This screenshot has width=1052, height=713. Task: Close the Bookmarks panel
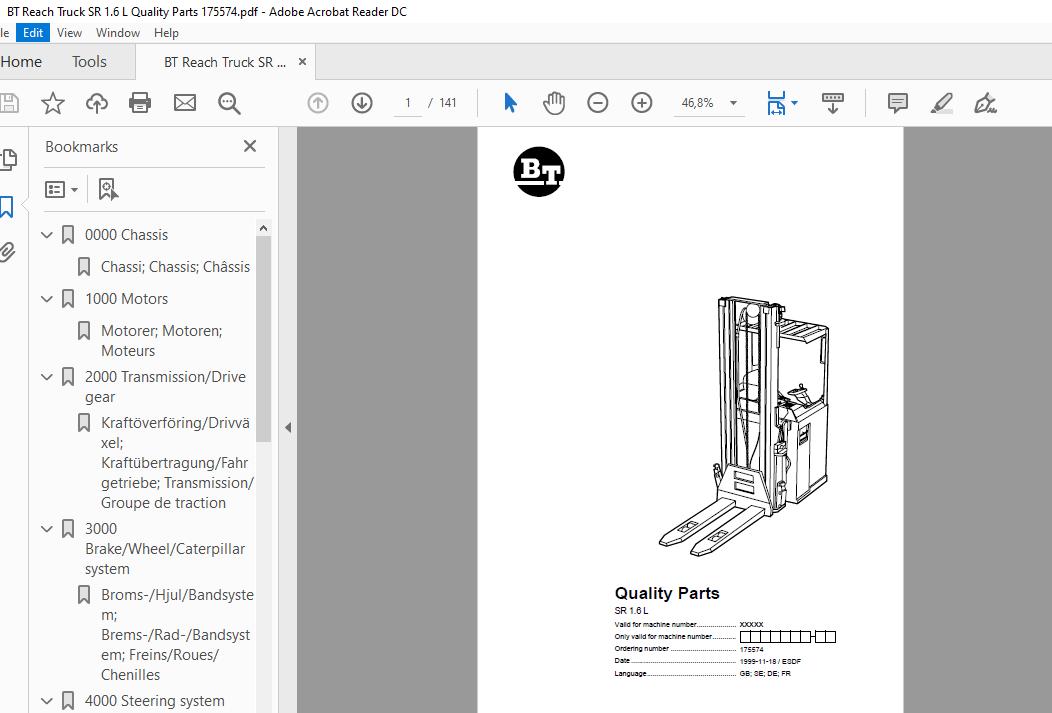point(250,146)
